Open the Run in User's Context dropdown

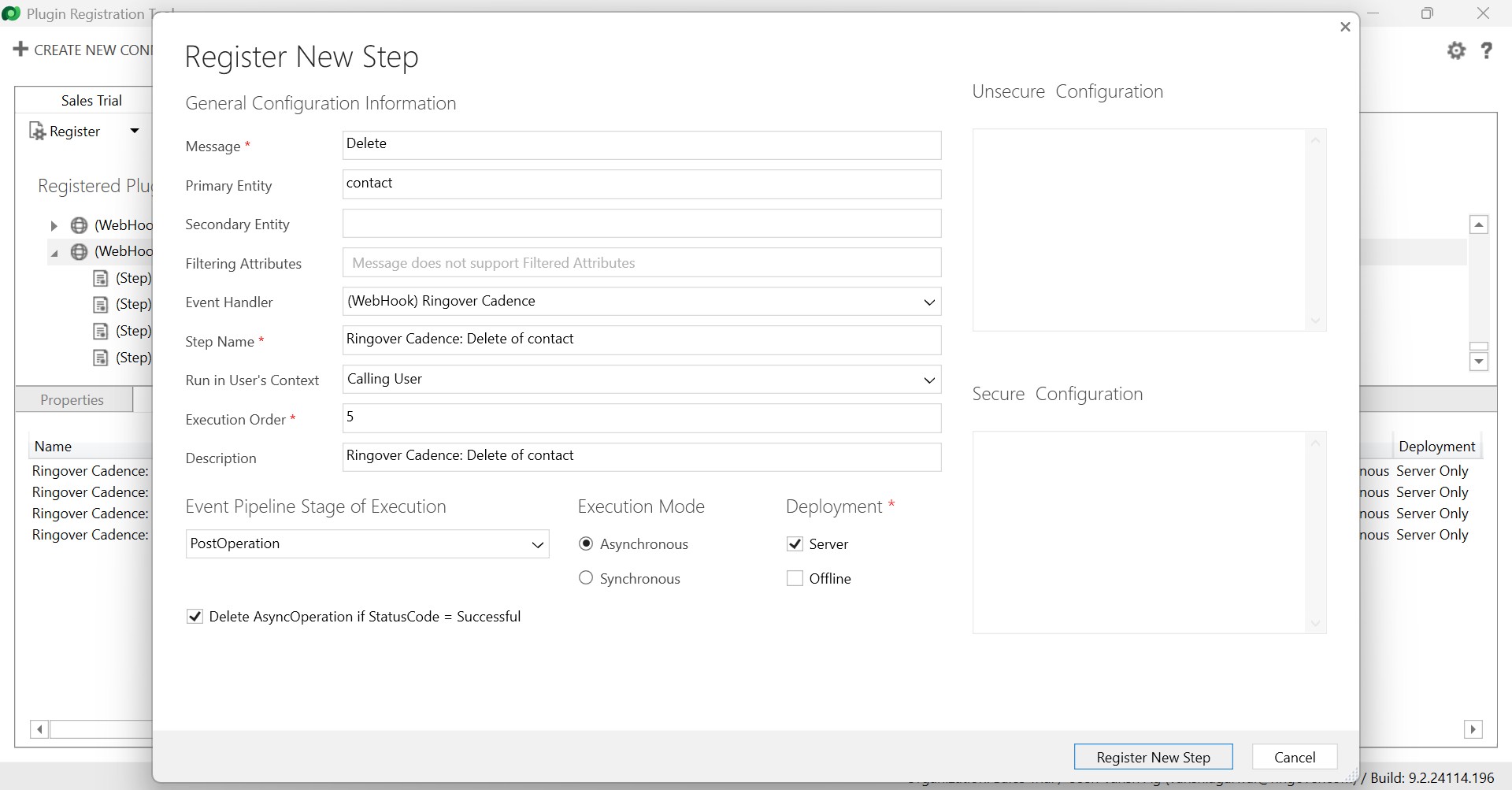pos(642,379)
